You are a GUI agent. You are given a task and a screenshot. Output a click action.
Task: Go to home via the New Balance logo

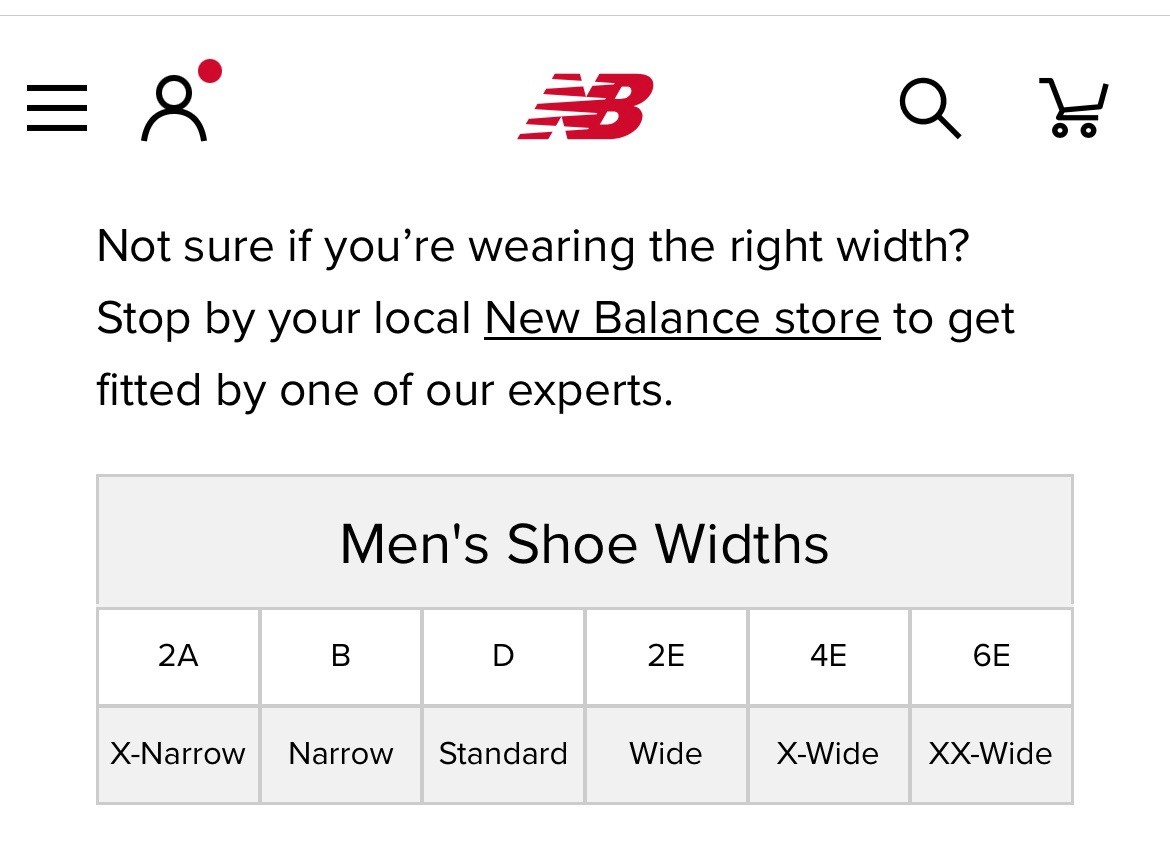[585, 106]
